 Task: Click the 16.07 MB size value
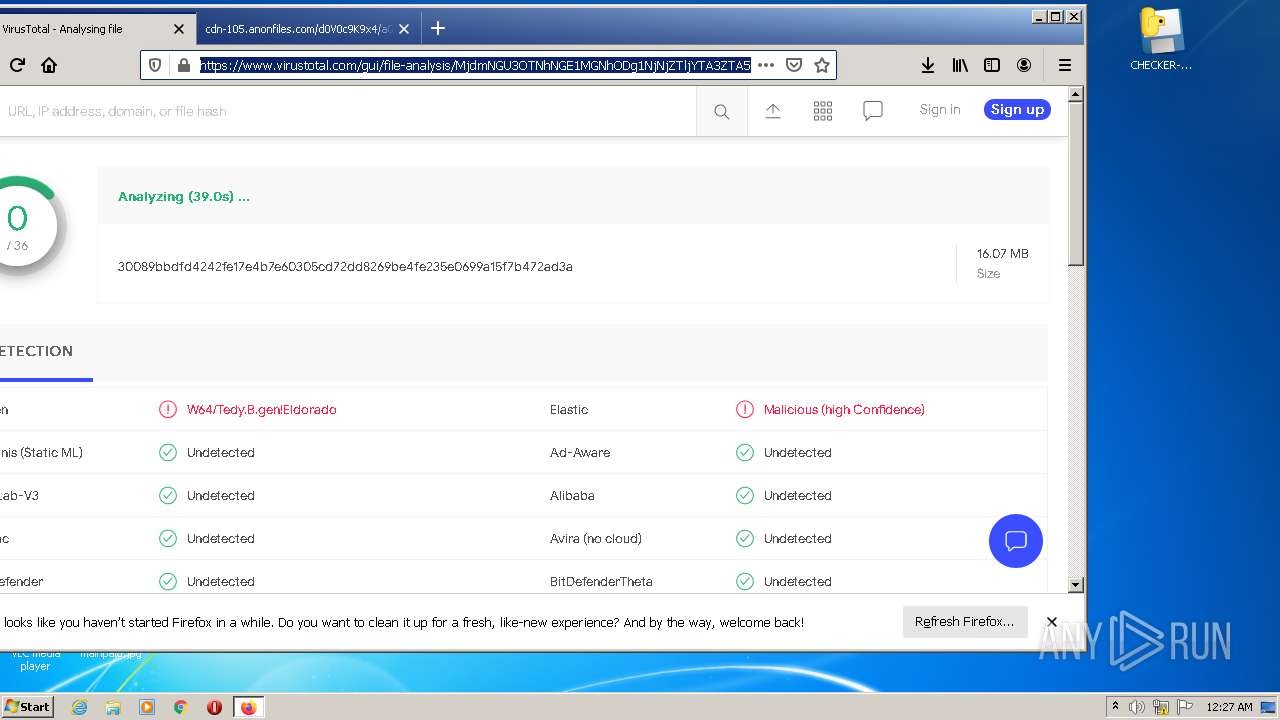point(1003,254)
